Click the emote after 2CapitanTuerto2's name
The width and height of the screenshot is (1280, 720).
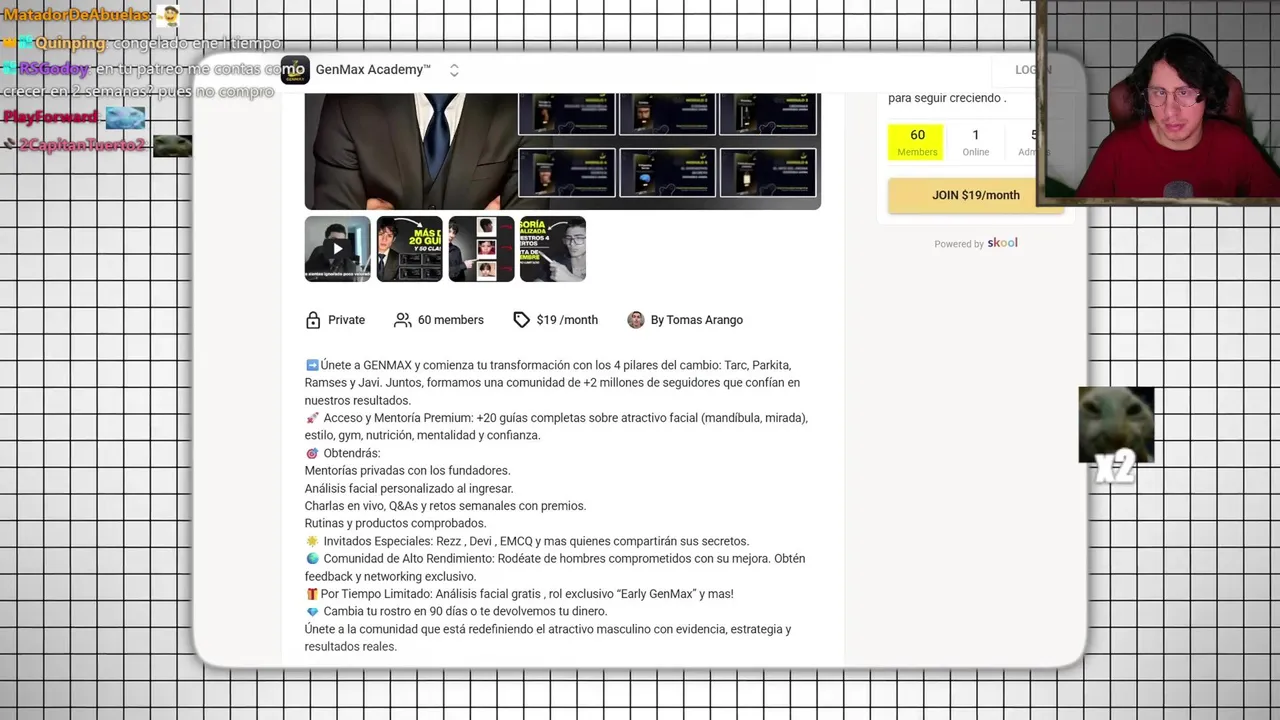coord(172,146)
